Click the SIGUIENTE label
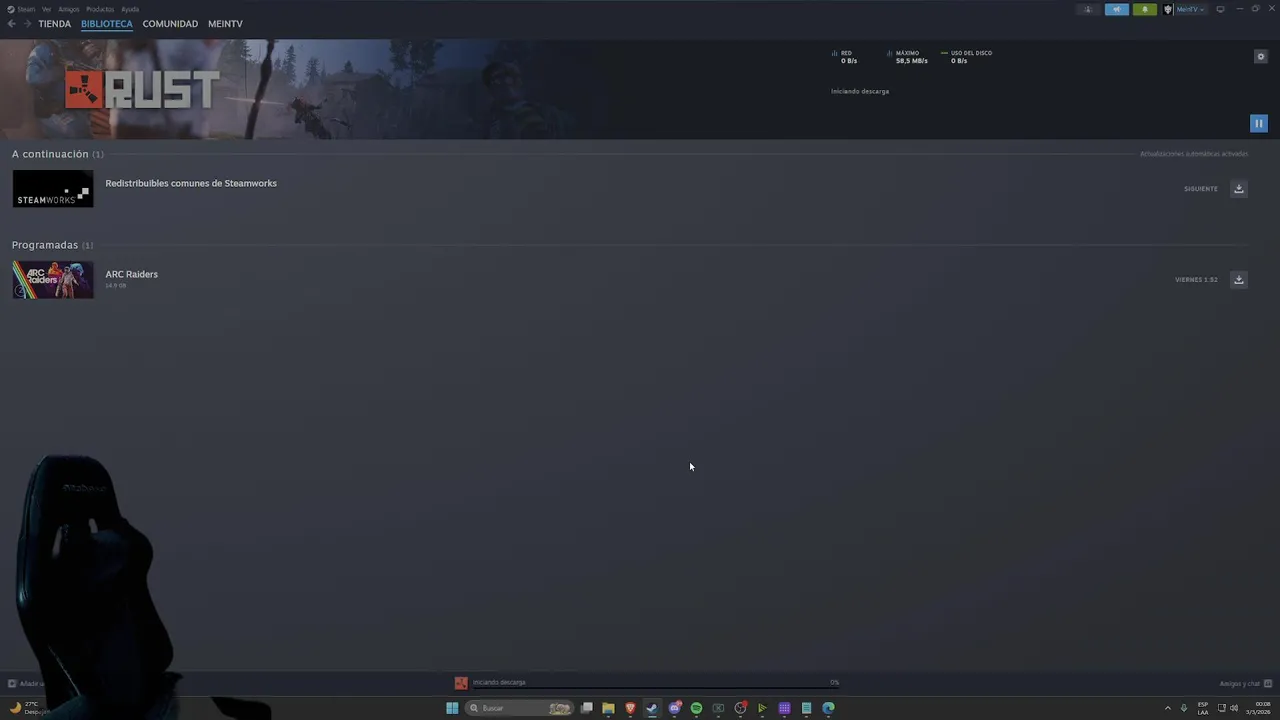 (1200, 189)
